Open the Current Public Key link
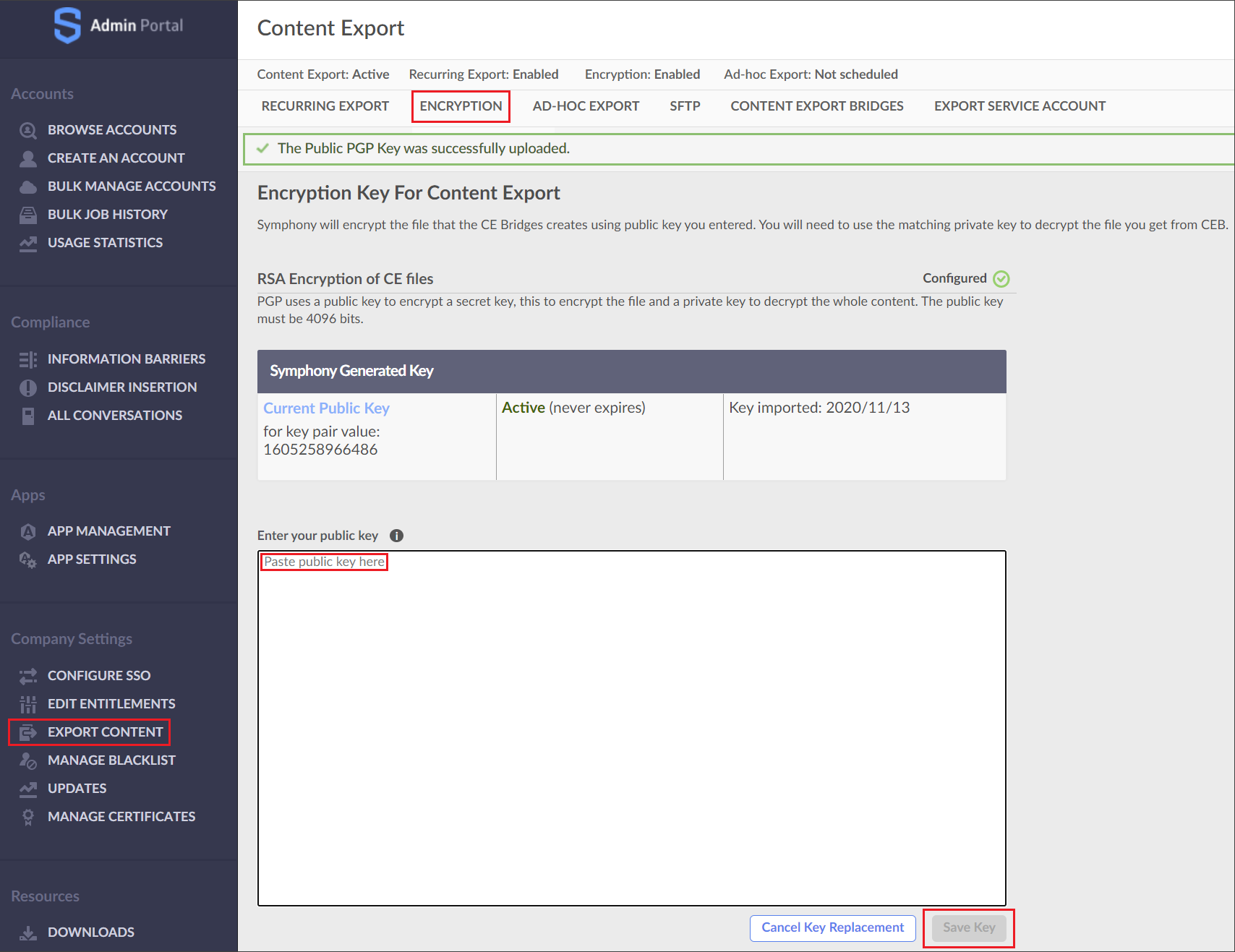1235x952 pixels. point(326,408)
